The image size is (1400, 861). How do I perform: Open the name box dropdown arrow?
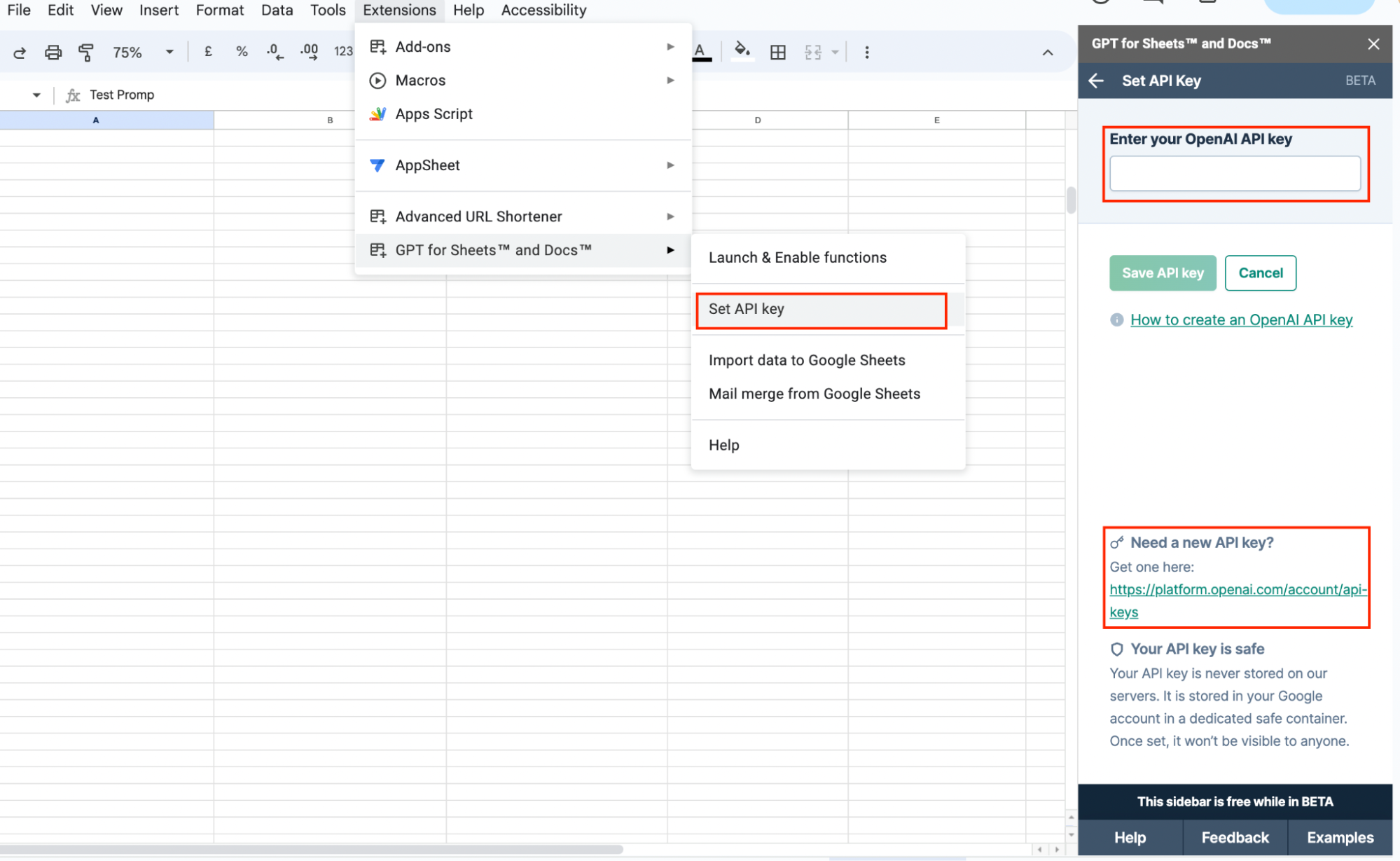click(x=36, y=95)
